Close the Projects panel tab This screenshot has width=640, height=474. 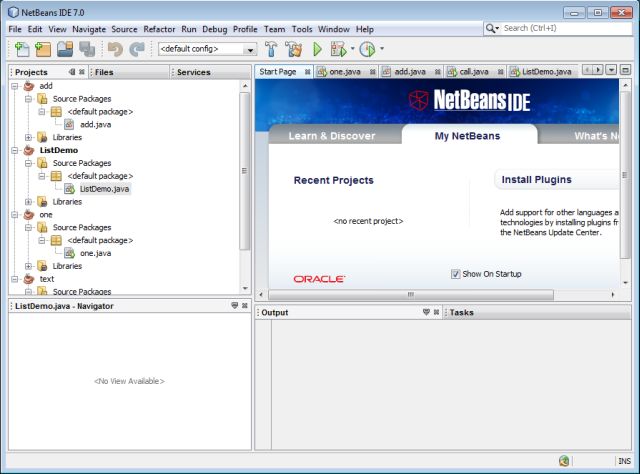click(82, 72)
